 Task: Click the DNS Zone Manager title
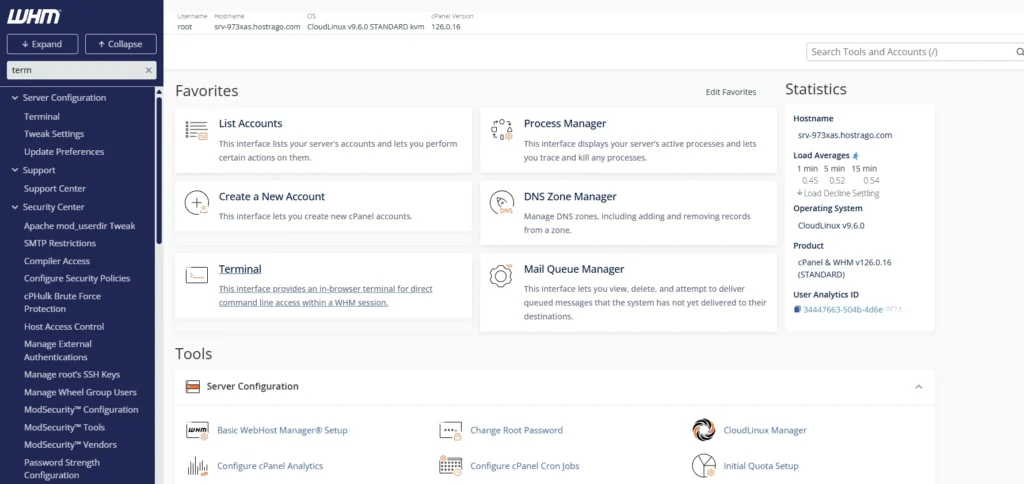[x=570, y=197]
